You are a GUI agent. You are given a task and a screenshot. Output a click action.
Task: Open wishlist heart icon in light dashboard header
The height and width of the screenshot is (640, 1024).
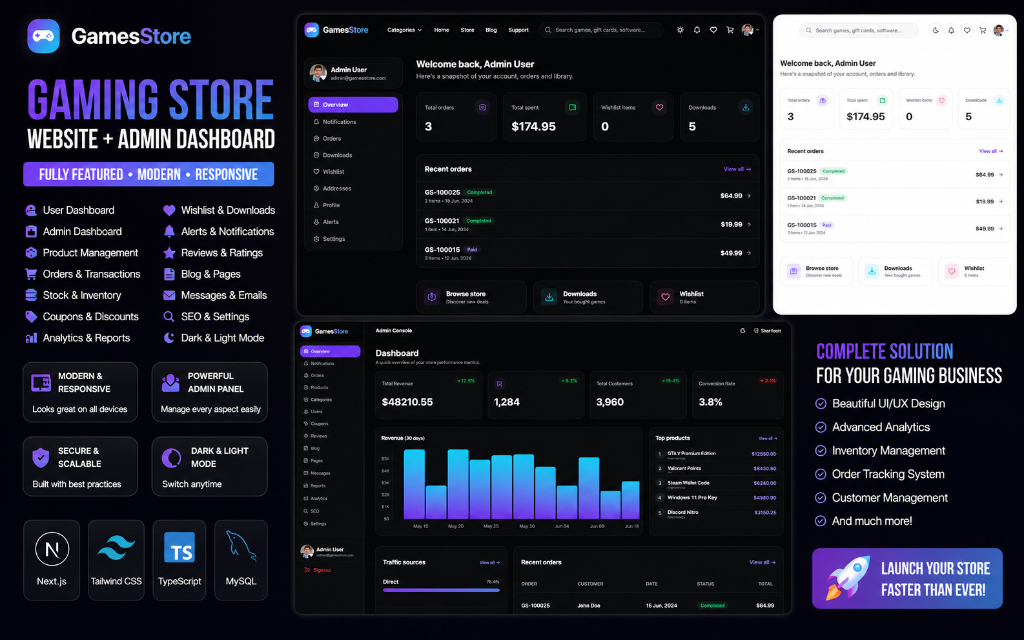point(967,31)
